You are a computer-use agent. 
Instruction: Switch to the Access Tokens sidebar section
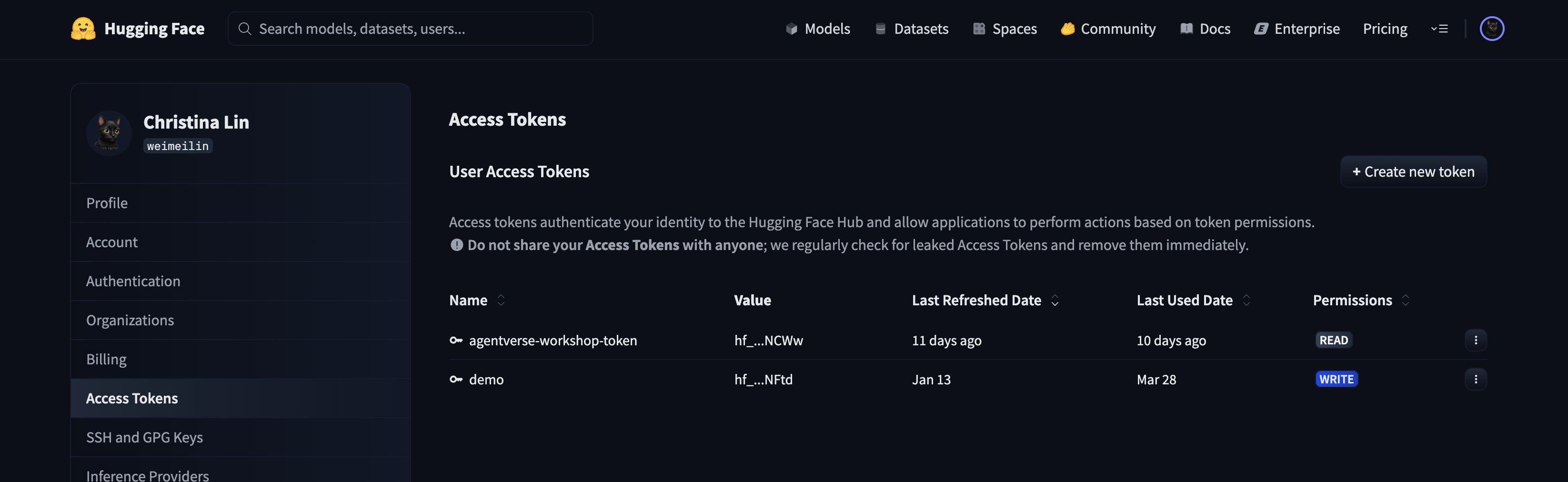tap(131, 397)
